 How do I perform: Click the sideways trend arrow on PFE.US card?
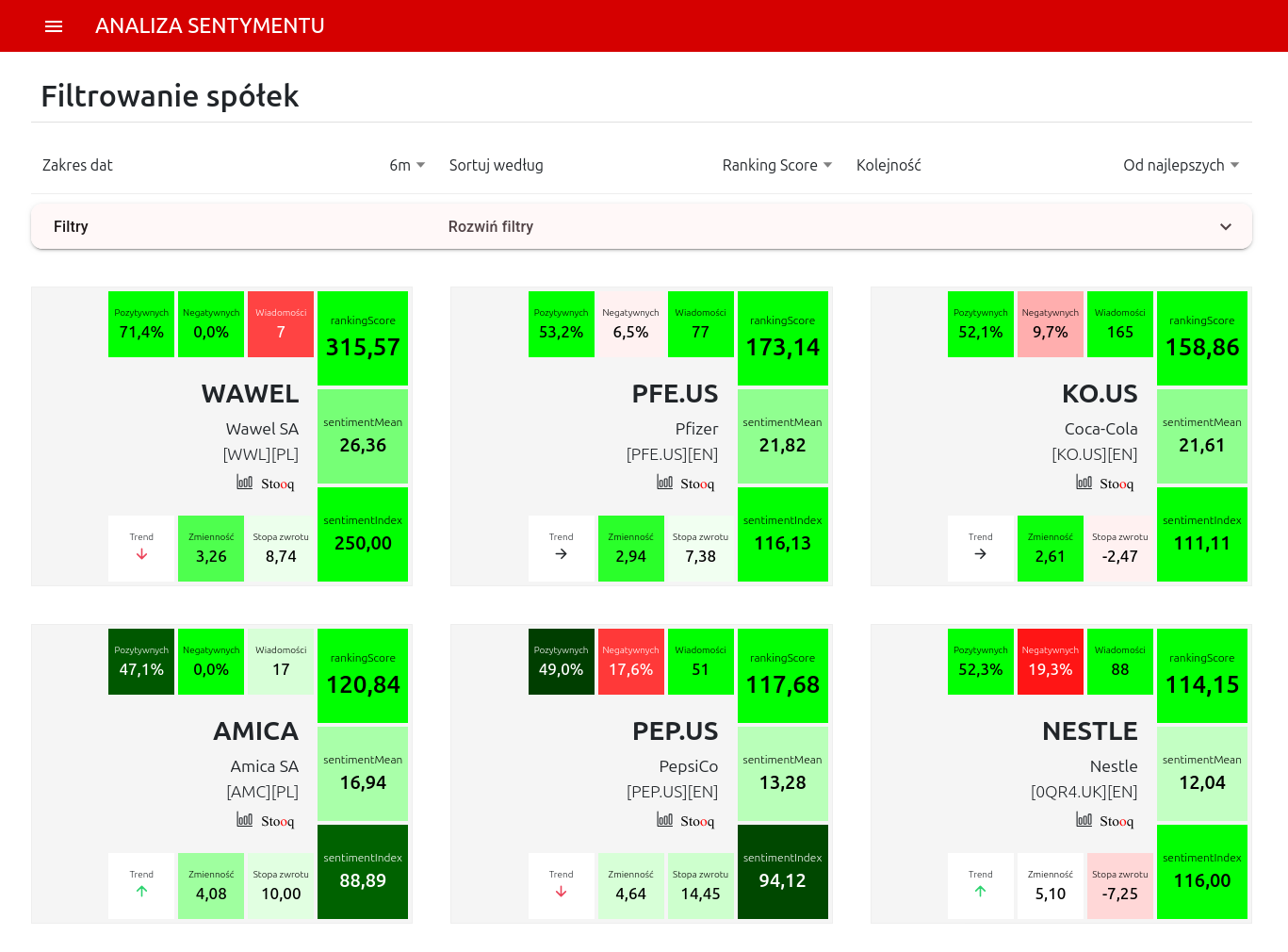(561, 554)
